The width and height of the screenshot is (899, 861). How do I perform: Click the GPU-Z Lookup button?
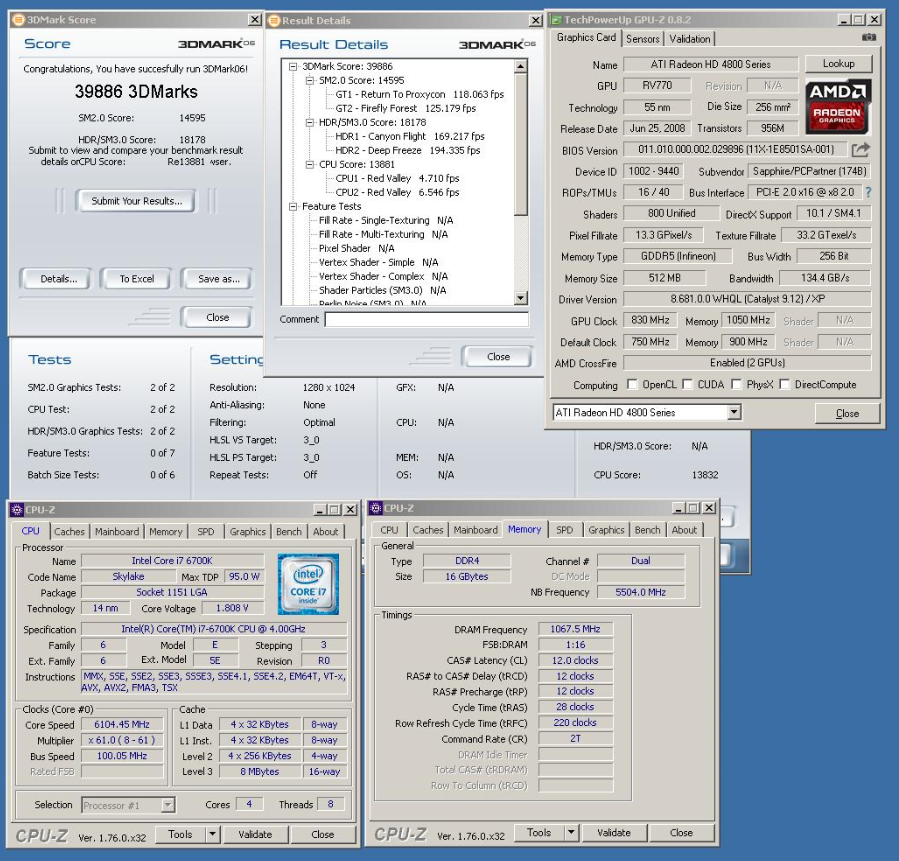click(838, 64)
